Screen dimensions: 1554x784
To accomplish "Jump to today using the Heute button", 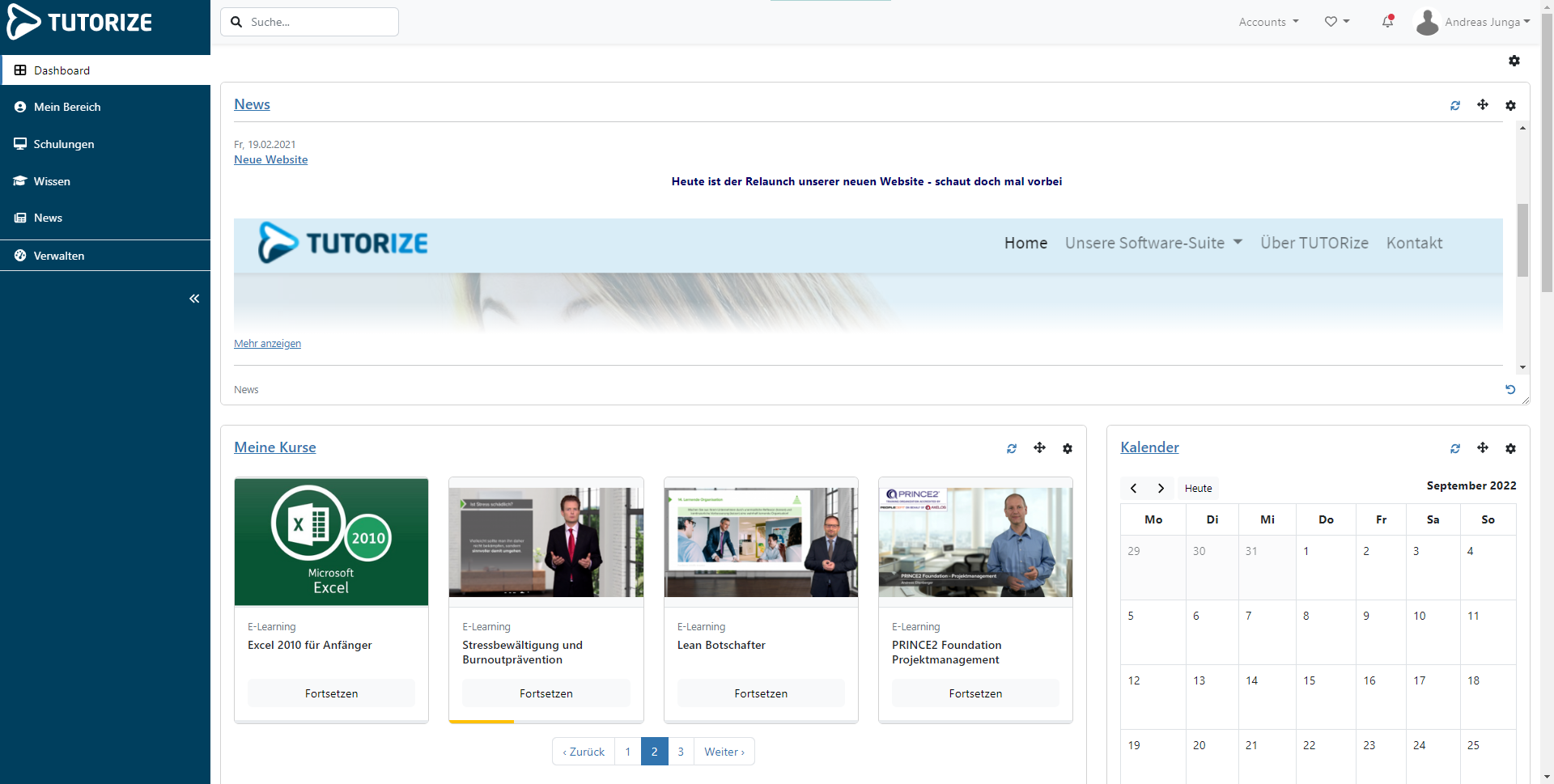I will point(1197,488).
